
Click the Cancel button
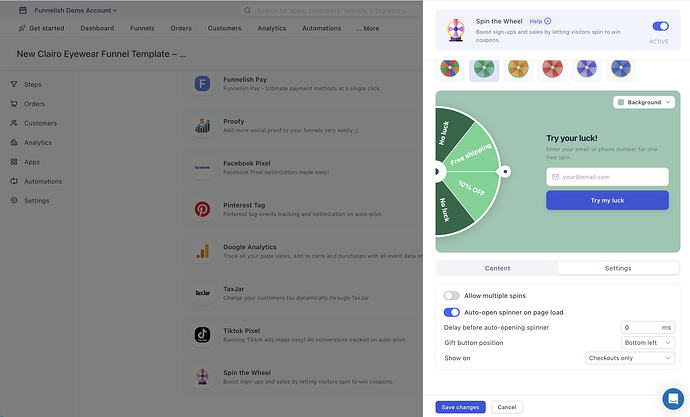[507, 407]
